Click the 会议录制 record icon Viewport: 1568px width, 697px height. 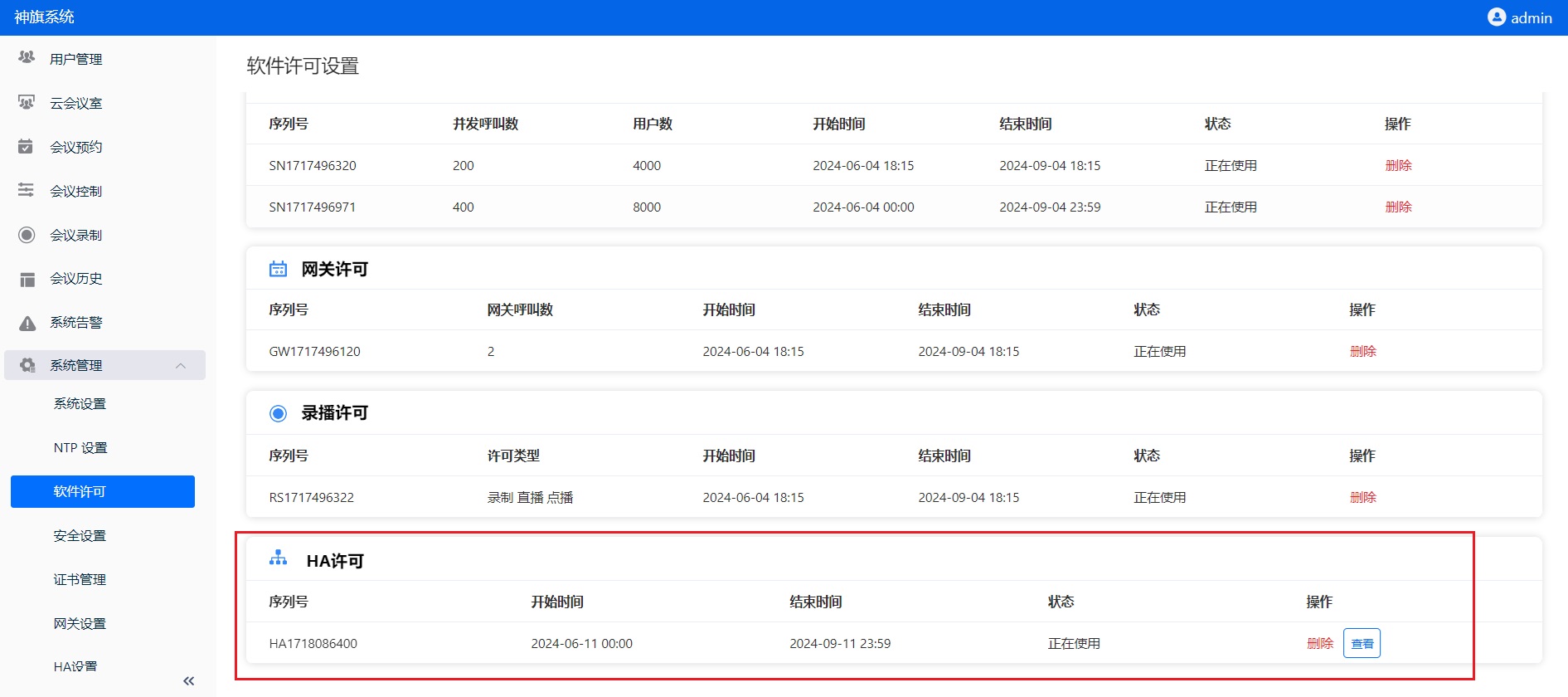[27, 235]
